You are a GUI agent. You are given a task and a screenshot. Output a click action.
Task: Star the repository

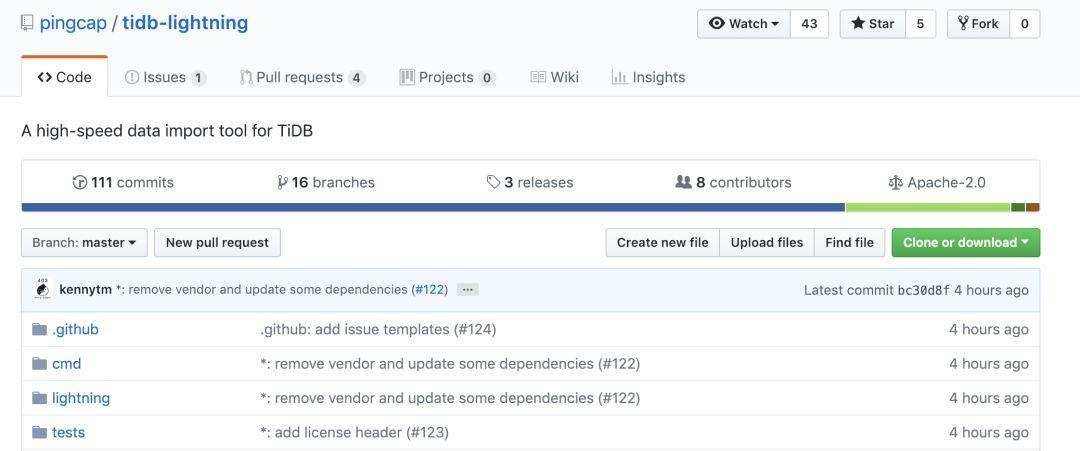coord(873,23)
